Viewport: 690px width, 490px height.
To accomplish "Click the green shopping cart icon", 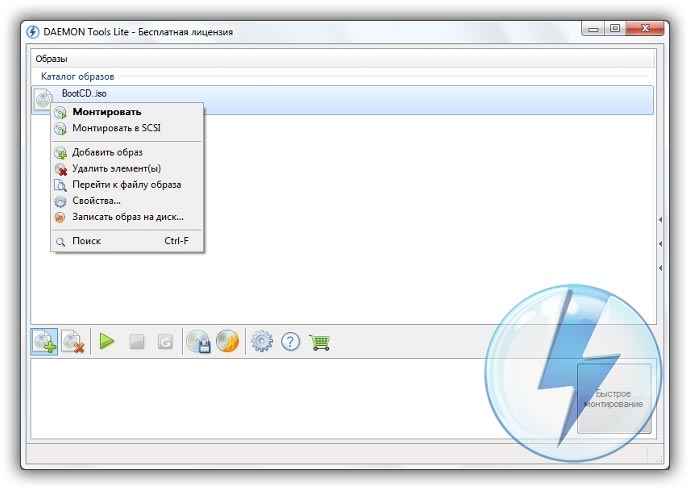I will coord(320,342).
